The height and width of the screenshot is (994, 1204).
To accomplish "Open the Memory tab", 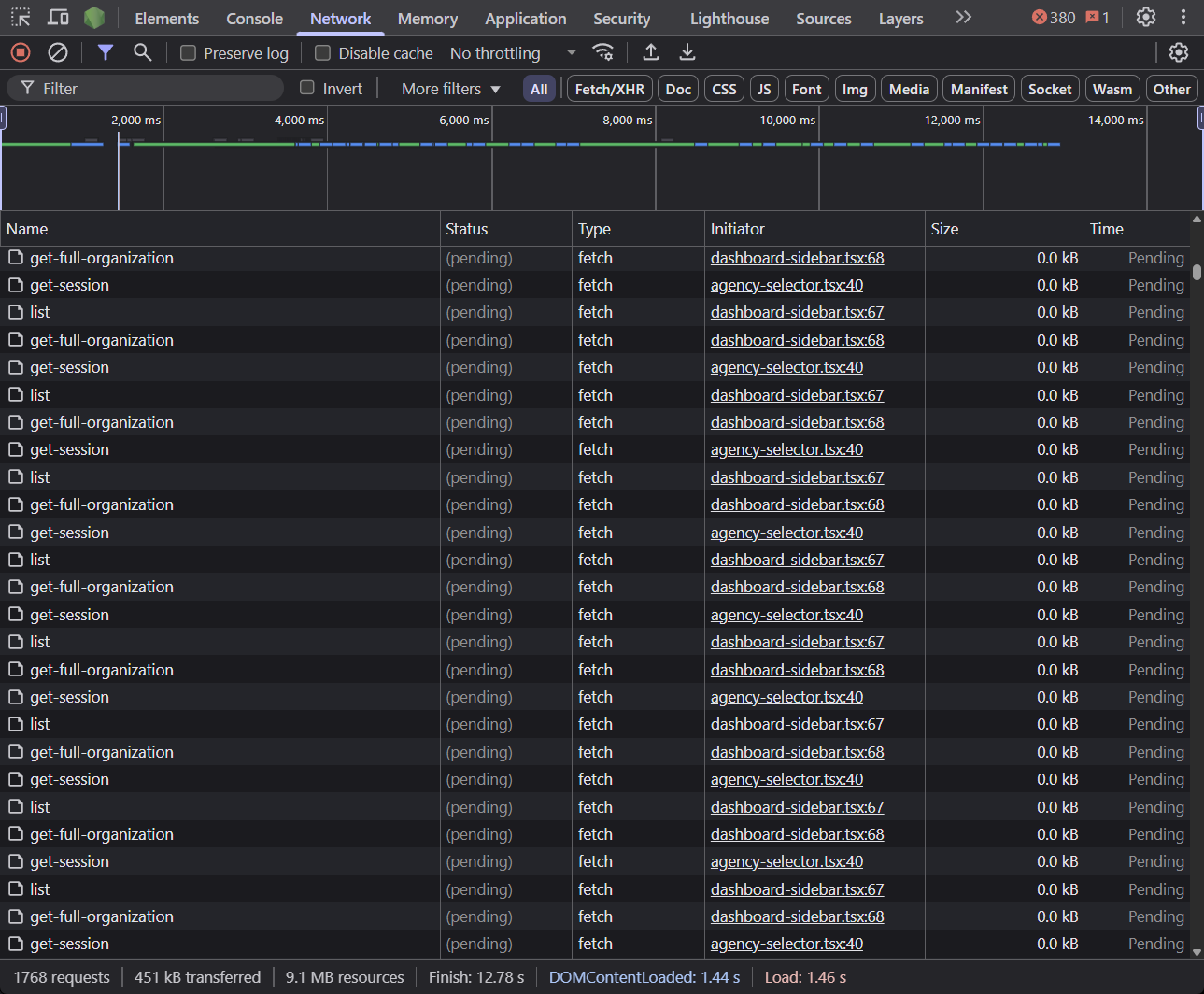I will pyautogui.click(x=427, y=19).
